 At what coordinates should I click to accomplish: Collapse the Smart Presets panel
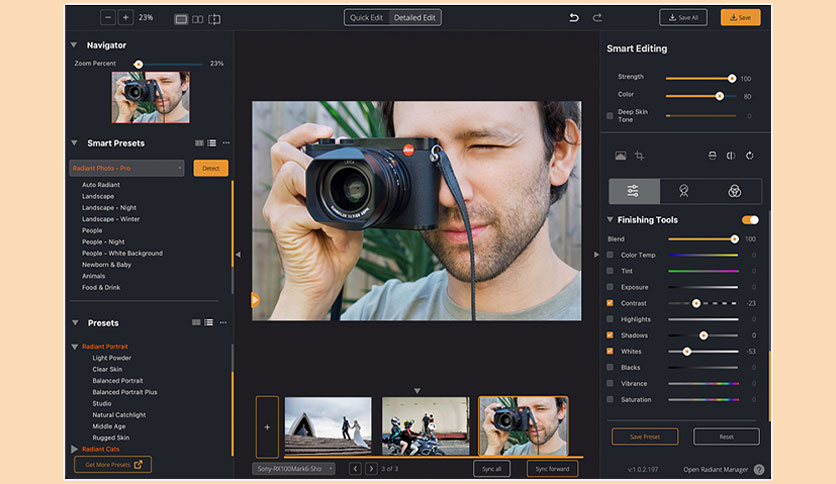click(74, 143)
